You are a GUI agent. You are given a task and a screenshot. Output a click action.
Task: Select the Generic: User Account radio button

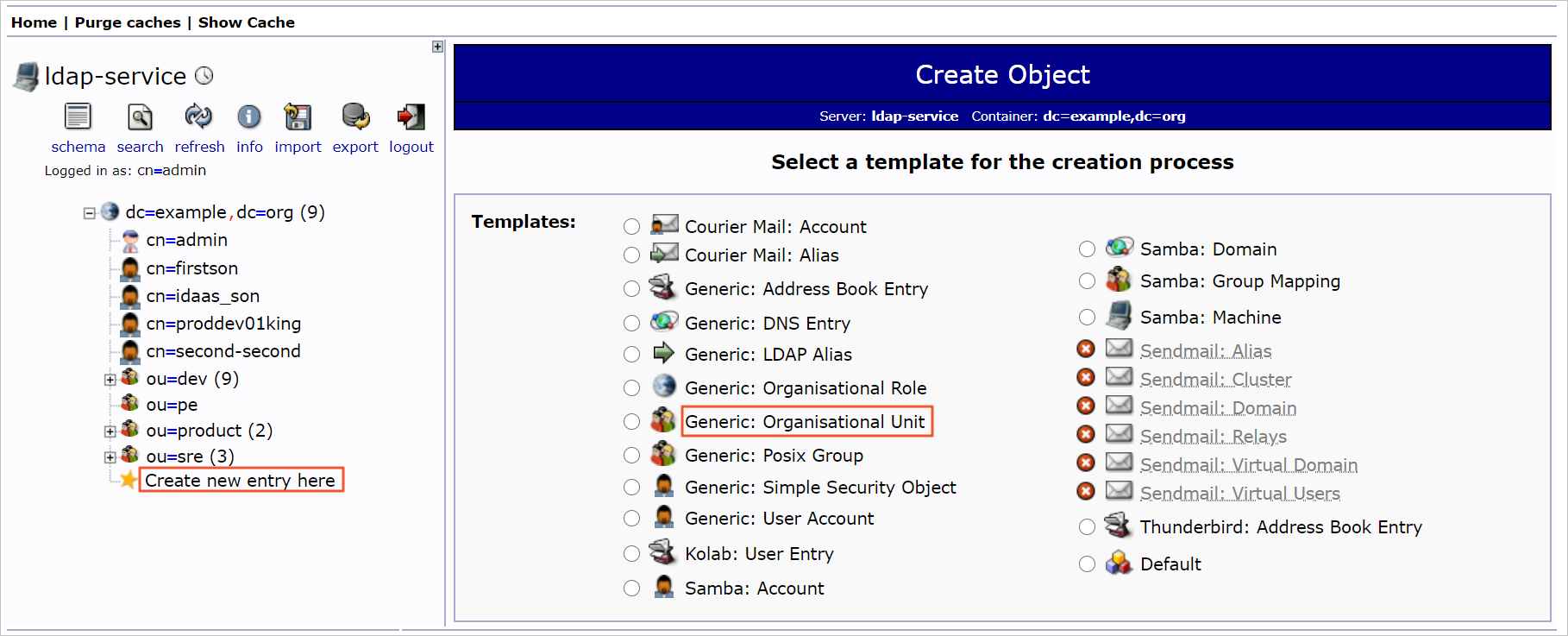[x=632, y=518]
